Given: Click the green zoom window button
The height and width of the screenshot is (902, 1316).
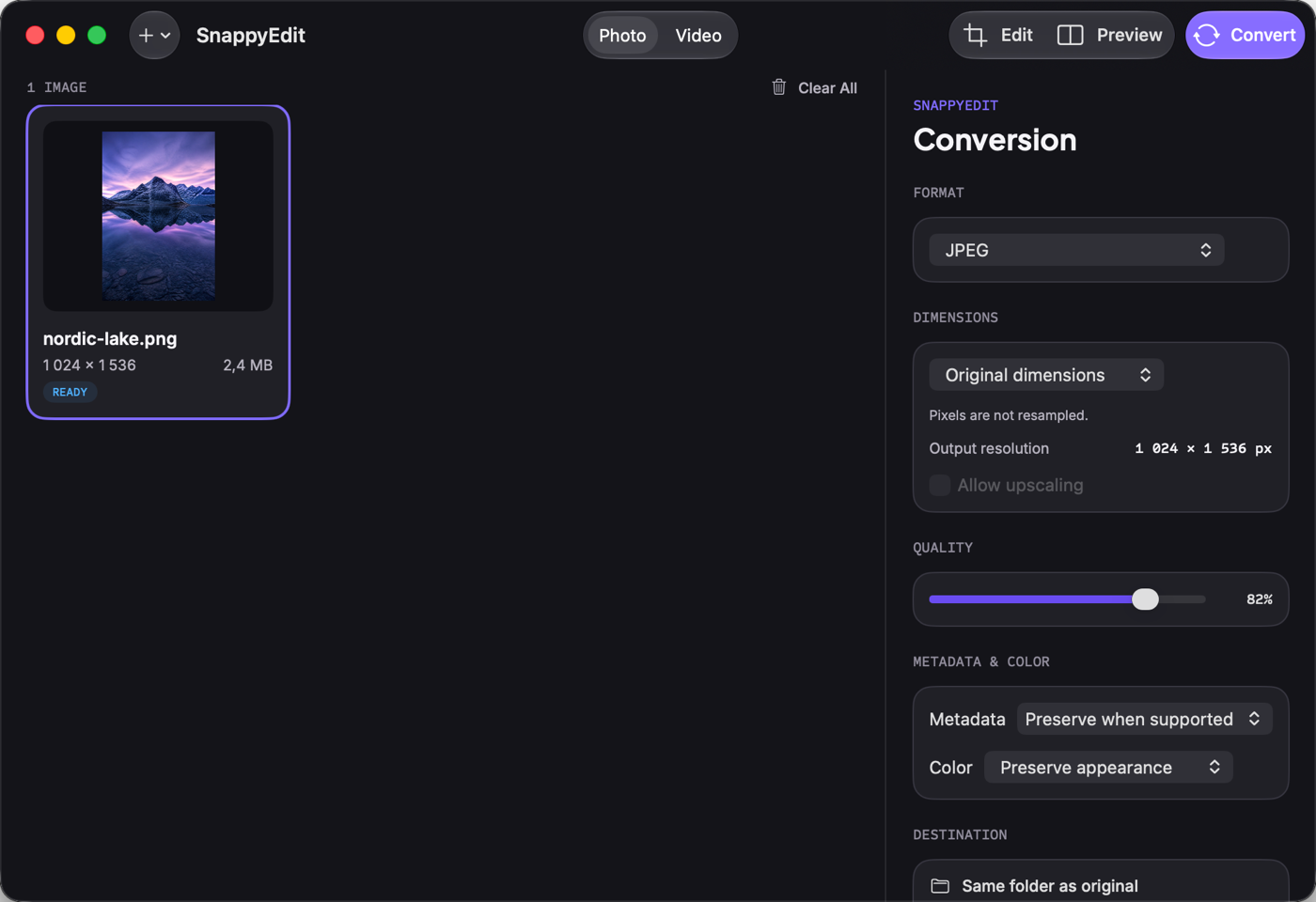Looking at the screenshot, I should pyautogui.click(x=97, y=36).
